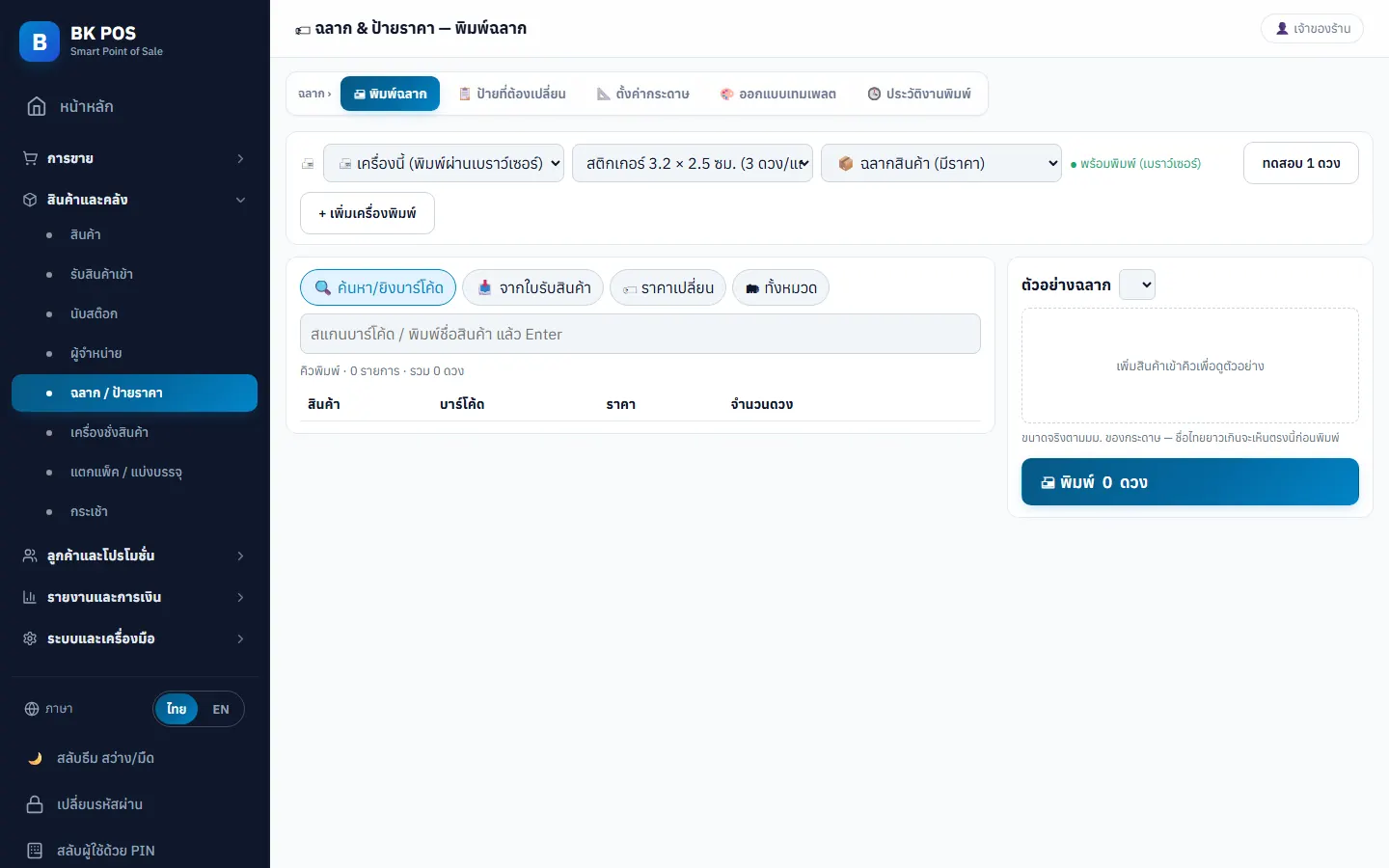This screenshot has width=1389, height=868.
Task: Open the เครื่องชั่งสินค้า sidebar page
Action: point(135,432)
